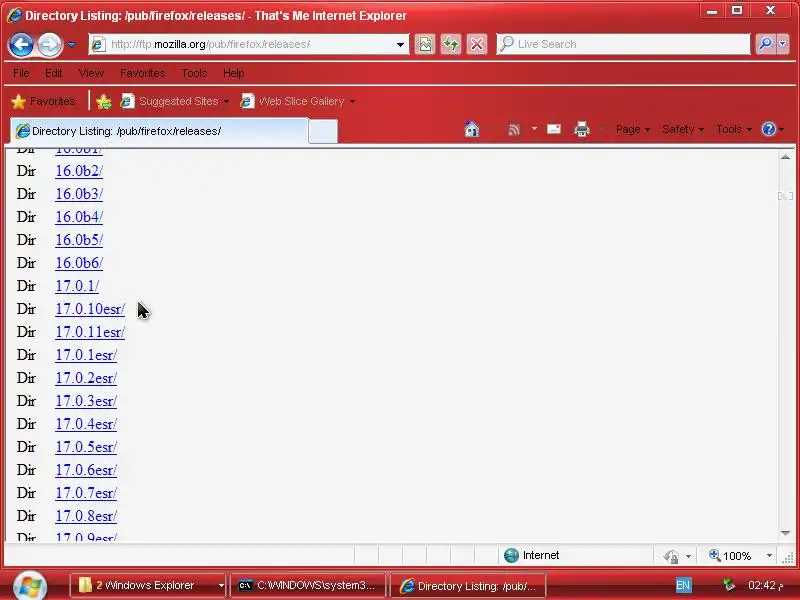Stop loading with the red X icon

pyautogui.click(x=477, y=44)
